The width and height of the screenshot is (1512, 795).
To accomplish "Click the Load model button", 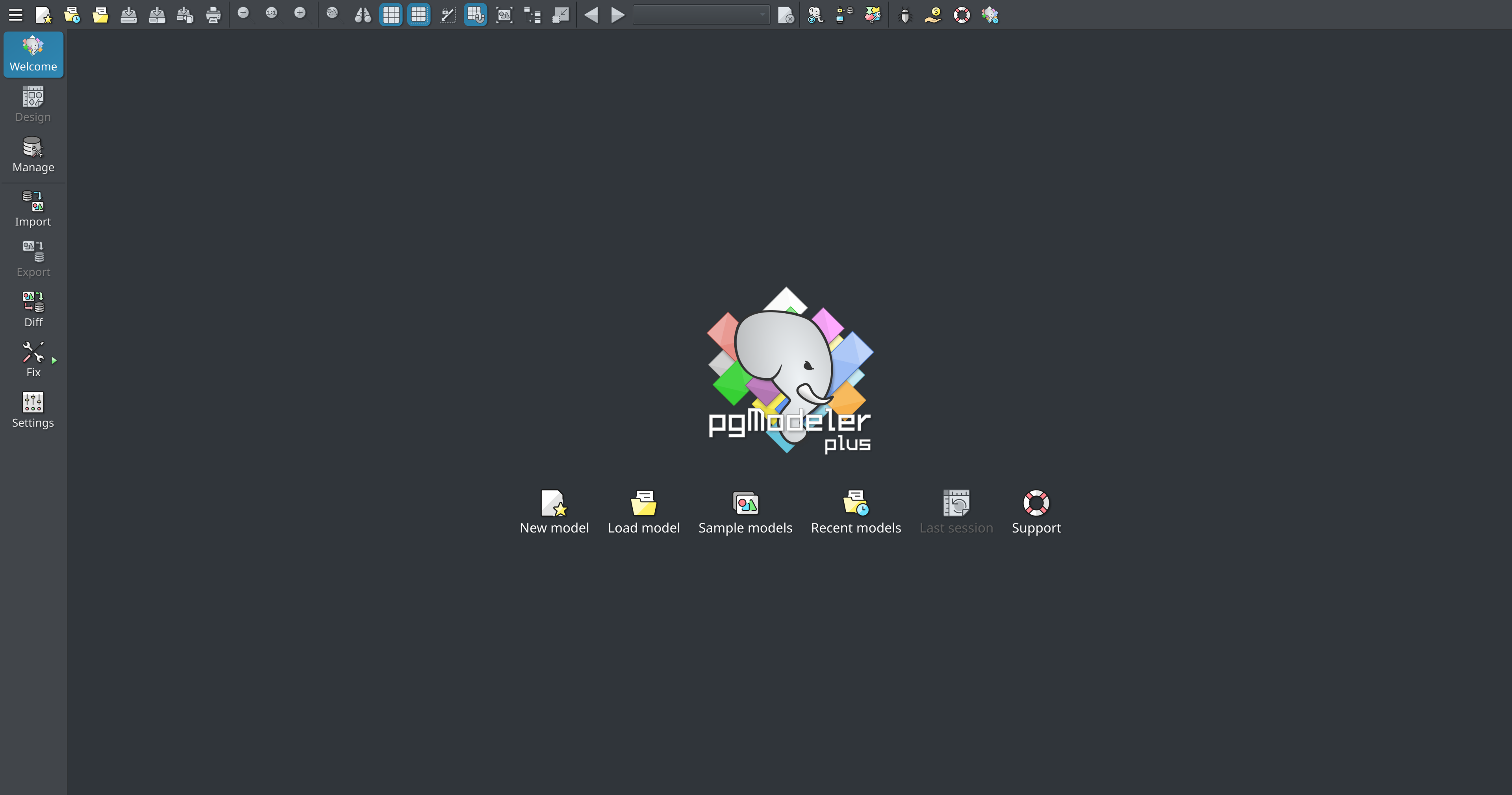I will coord(643,512).
